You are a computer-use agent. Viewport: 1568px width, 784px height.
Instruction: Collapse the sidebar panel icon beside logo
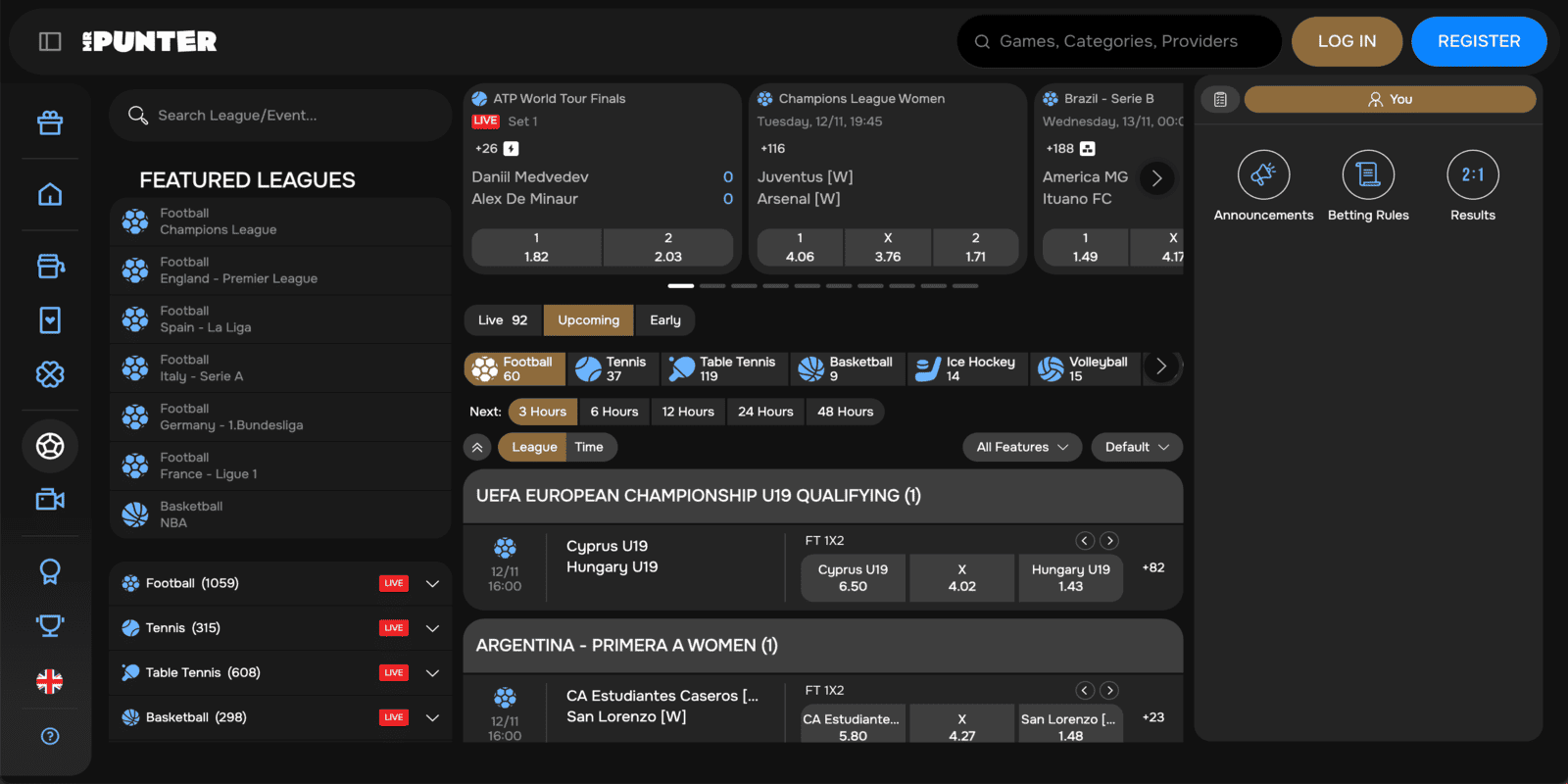click(x=50, y=41)
